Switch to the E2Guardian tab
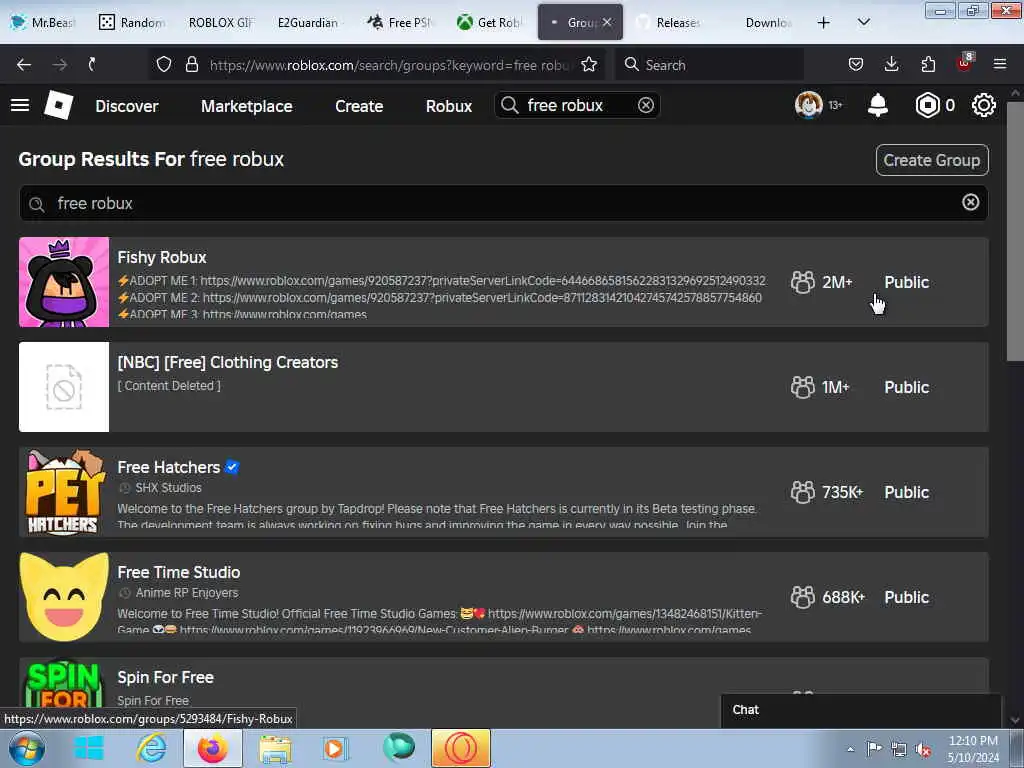 point(310,22)
